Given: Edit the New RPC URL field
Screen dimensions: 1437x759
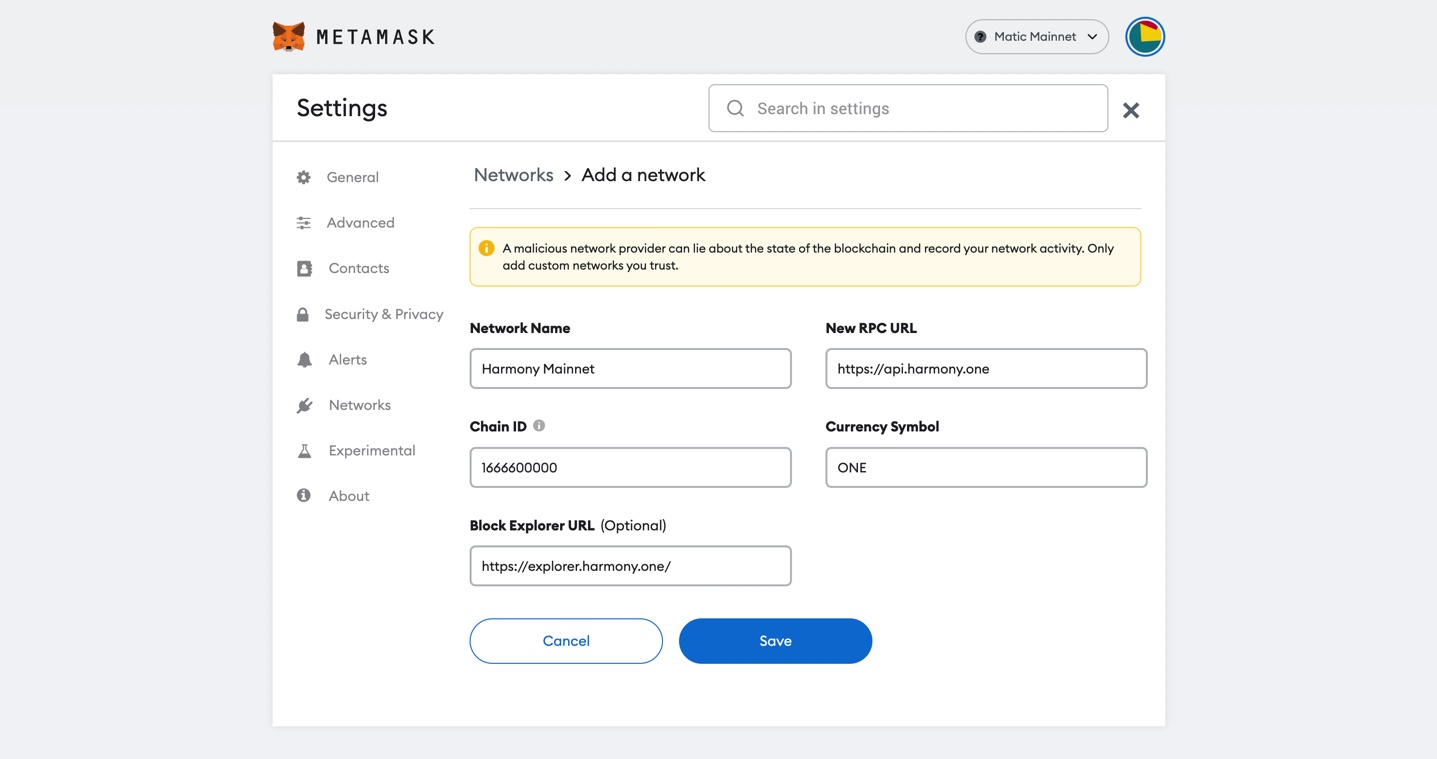Looking at the screenshot, I should click(x=986, y=369).
